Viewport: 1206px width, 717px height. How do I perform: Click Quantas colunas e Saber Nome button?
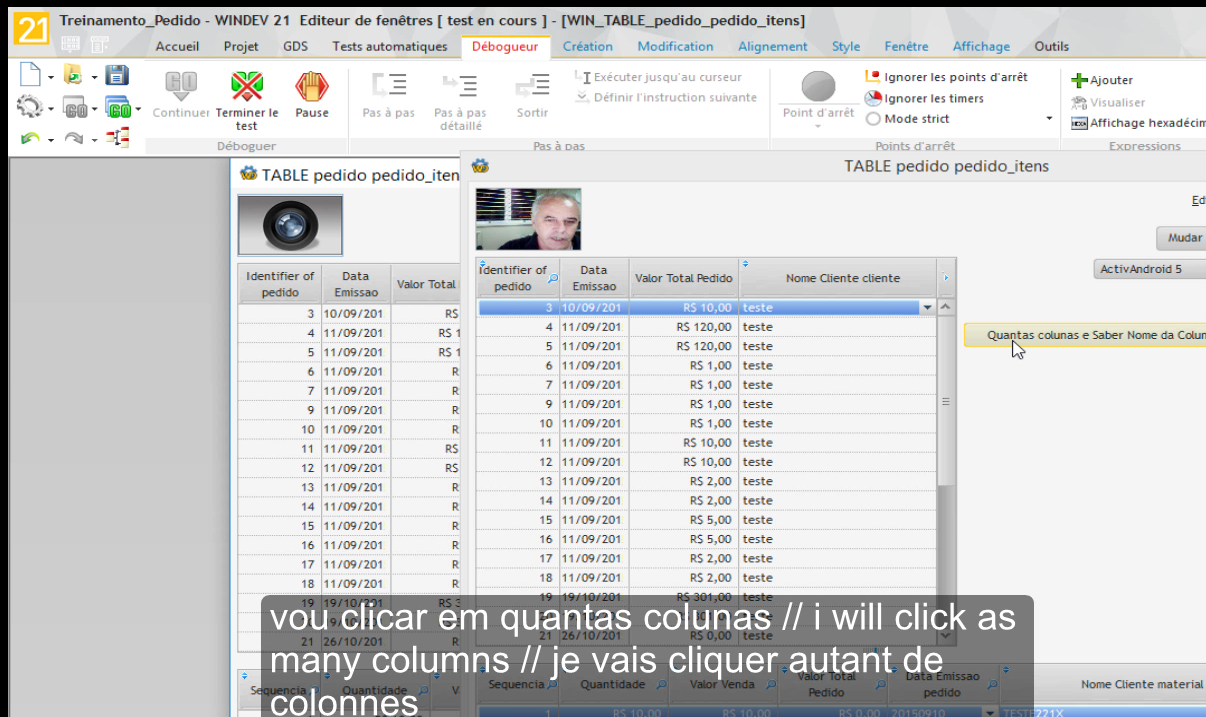(1085, 335)
